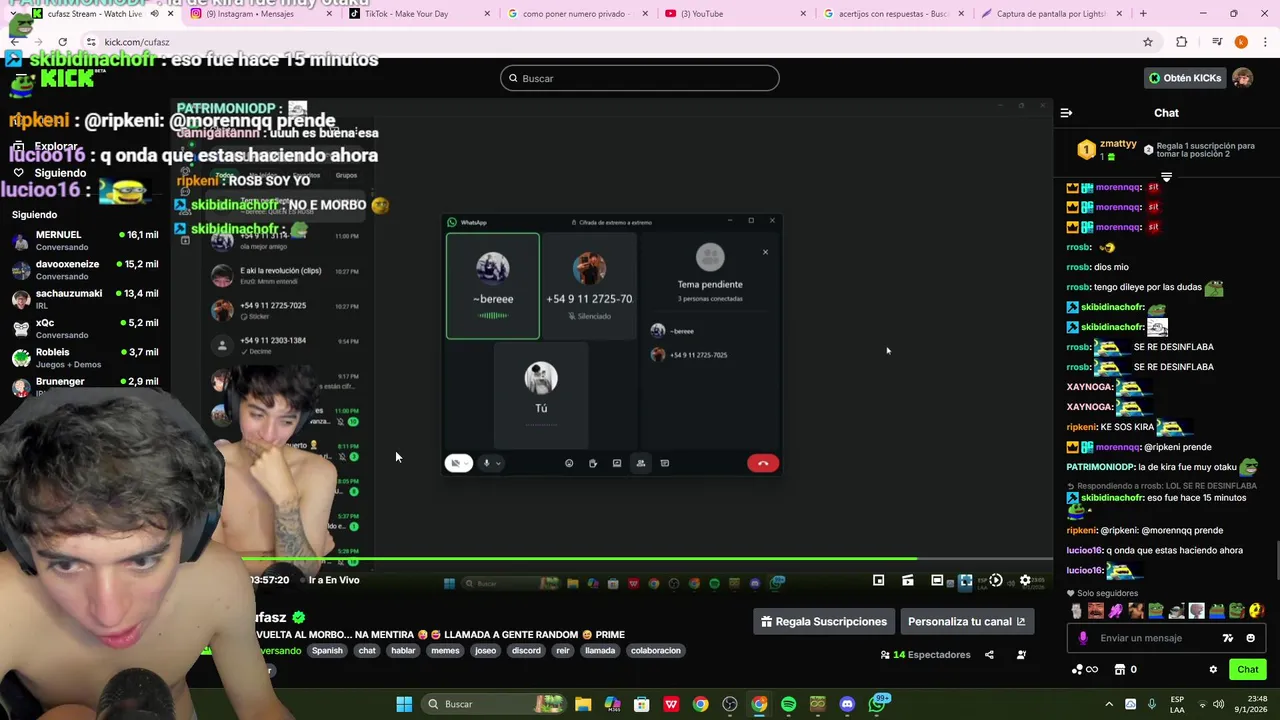Open chat settings gear icon

(x=1213, y=670)
